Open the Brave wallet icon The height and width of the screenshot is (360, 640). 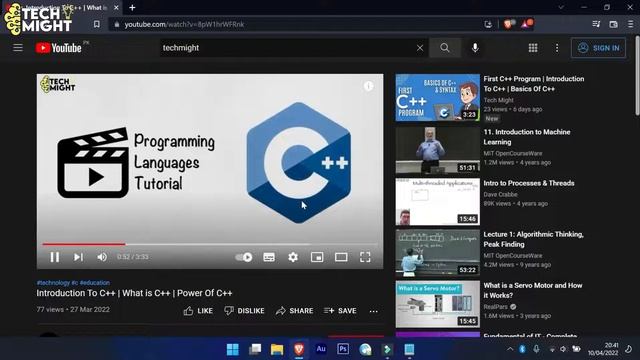click(x=613, y=24)
